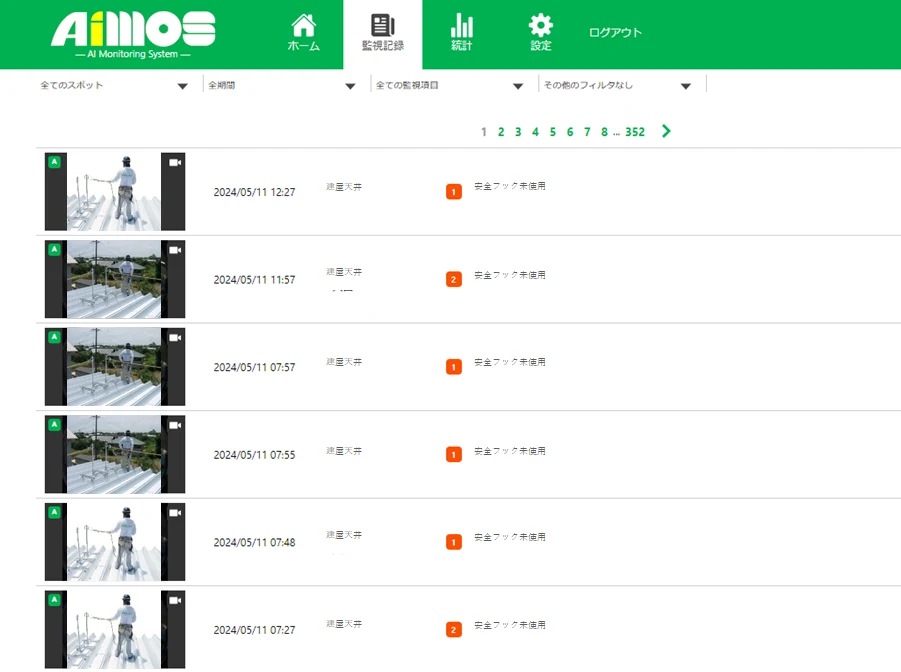Open the 設定 settings tab
The height and width of the screenshot is (672, 901).
click(541, 33)
